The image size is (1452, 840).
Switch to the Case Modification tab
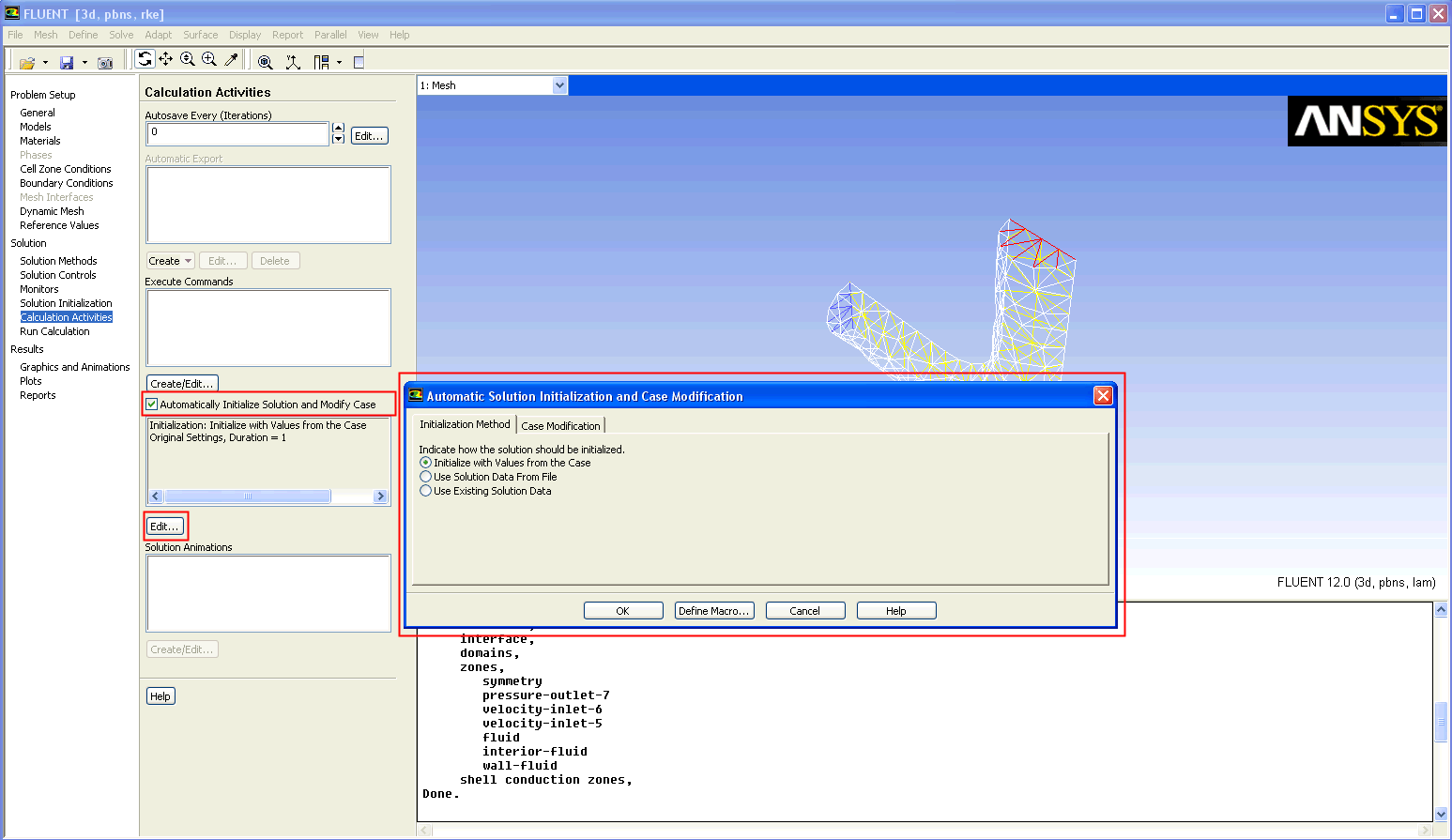[x=560, y=425]
